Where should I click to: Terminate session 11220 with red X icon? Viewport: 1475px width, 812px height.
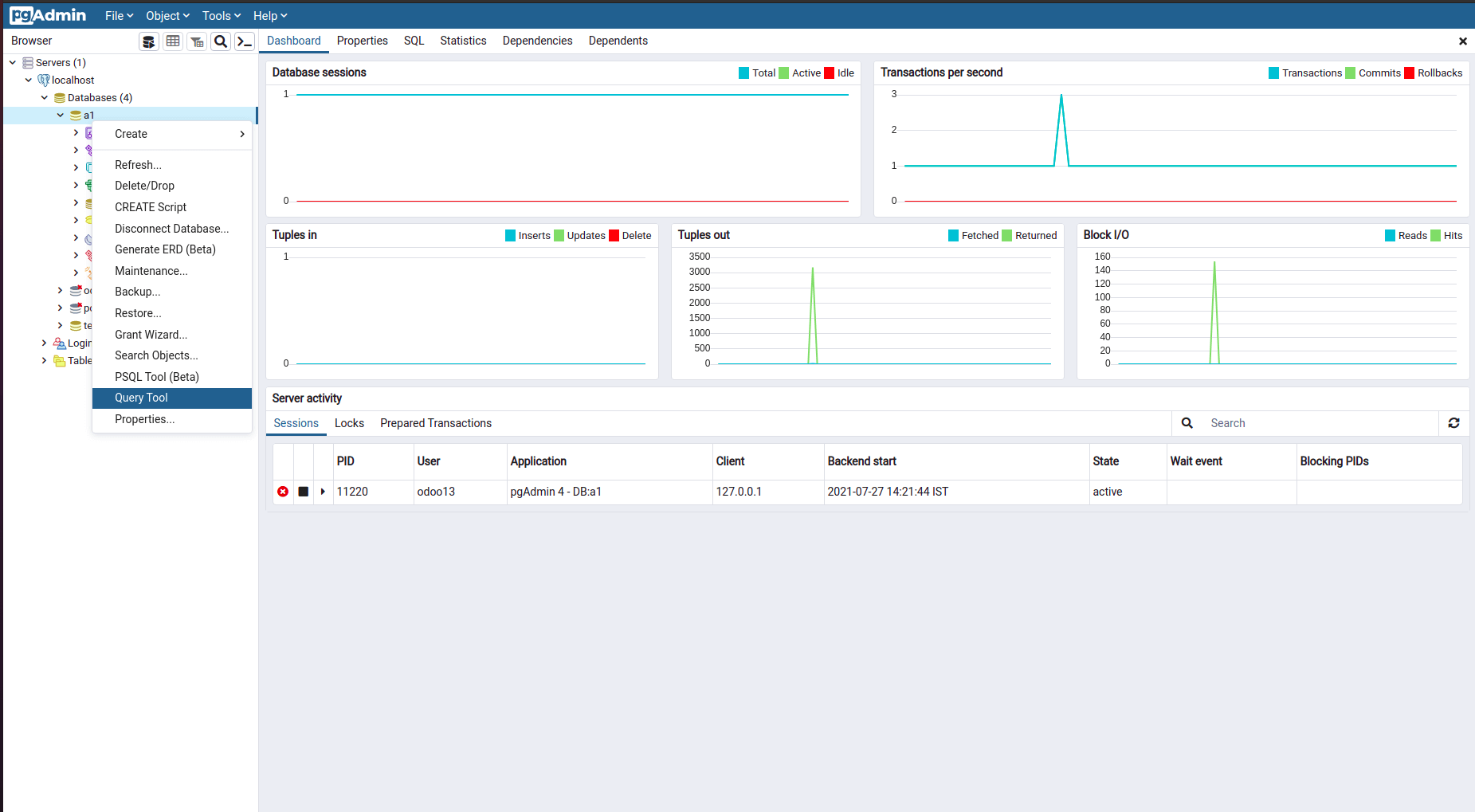coord(283,492)
